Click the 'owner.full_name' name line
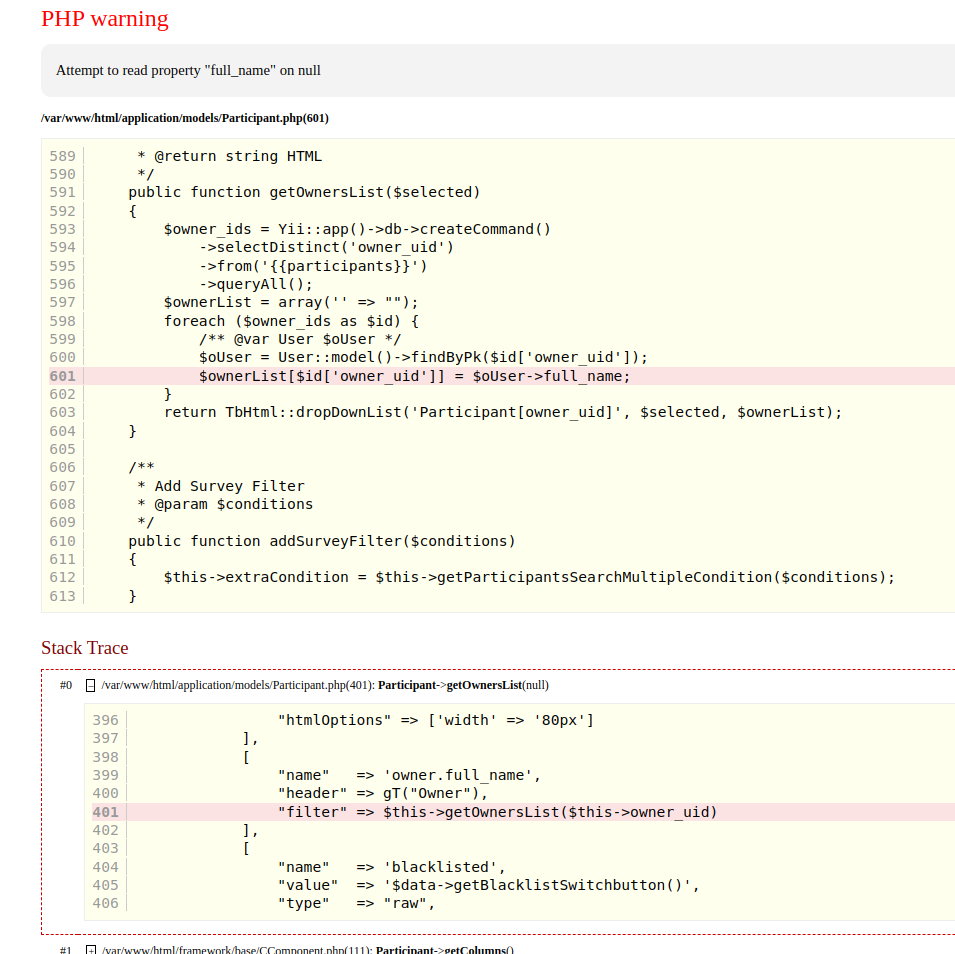This screenshot has height=954, width=955. tap(409, 775)
